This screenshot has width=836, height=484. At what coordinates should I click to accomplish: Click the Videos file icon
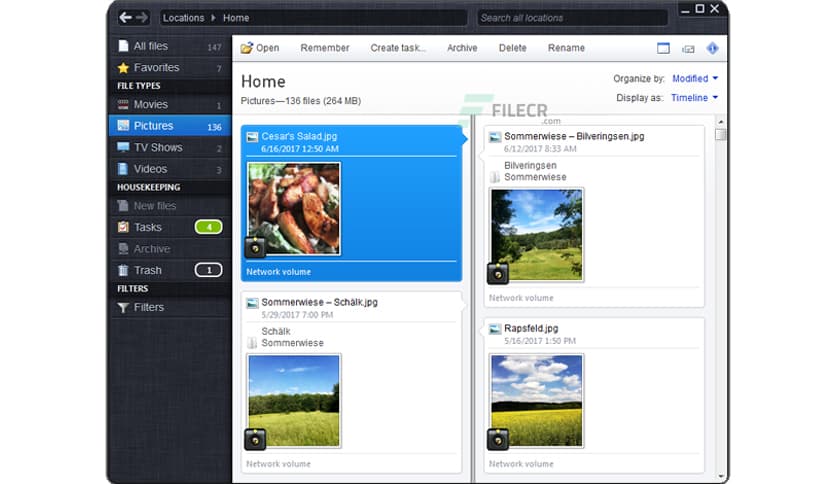123,168
